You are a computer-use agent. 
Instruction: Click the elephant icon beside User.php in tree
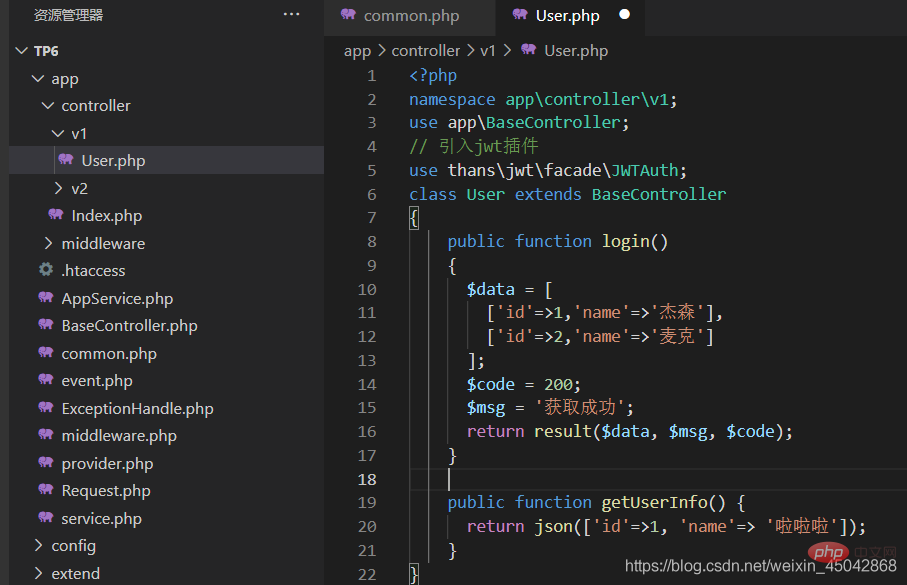tap(66, 159)
